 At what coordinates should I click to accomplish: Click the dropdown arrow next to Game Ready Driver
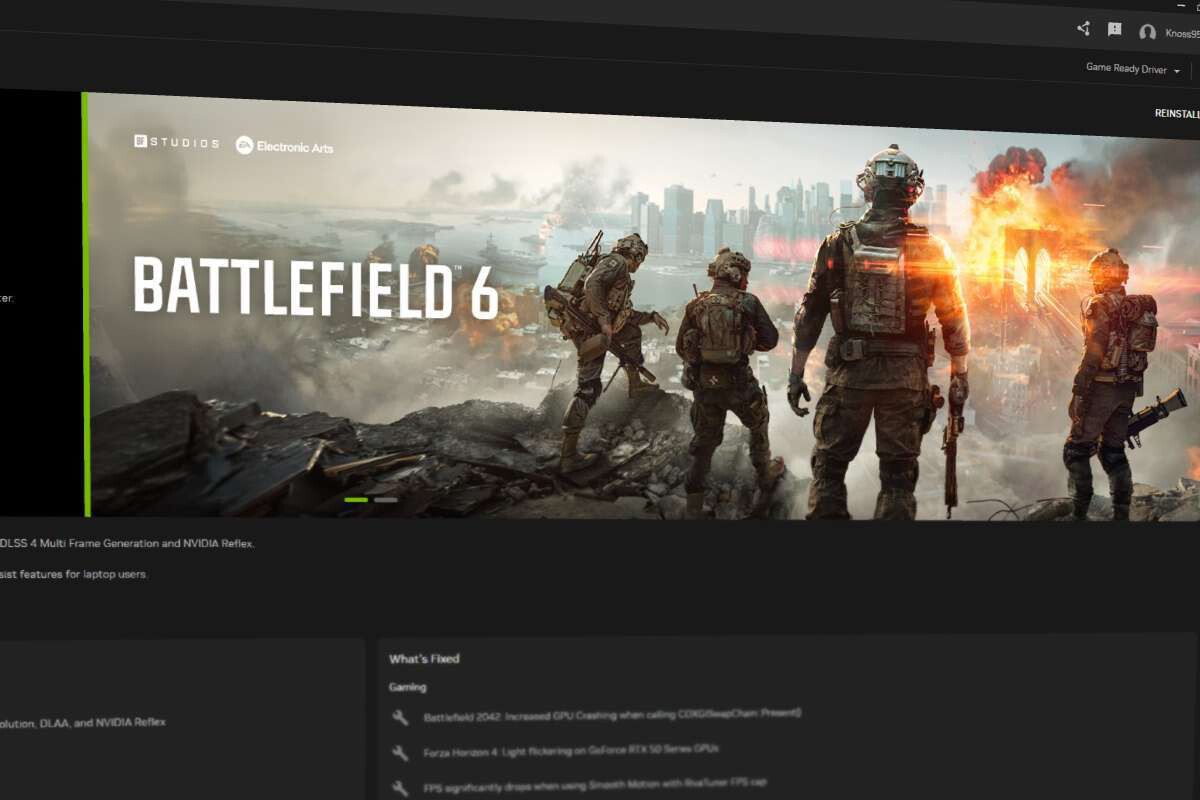[1177, 71]
